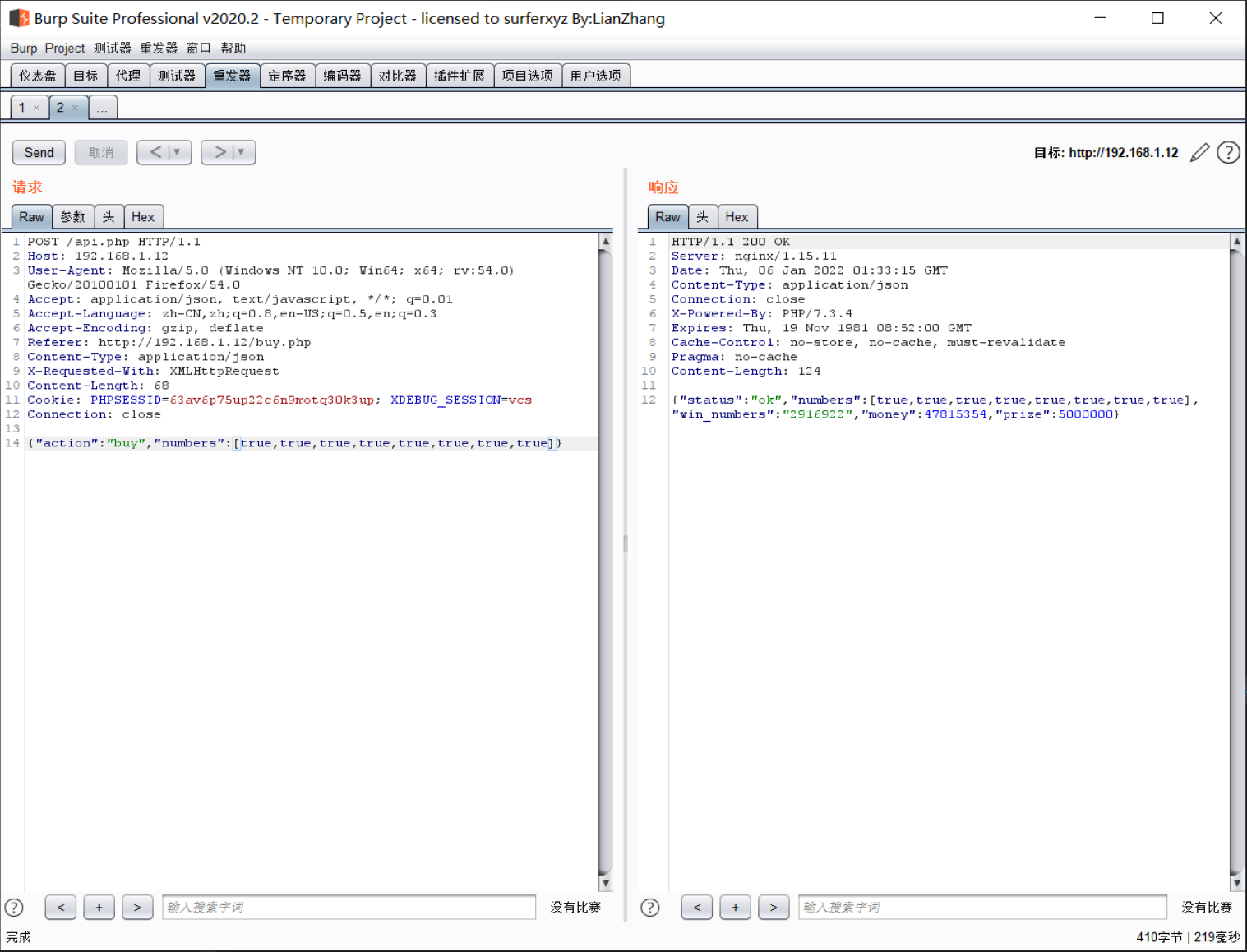Select repeater tab 2

60,108
